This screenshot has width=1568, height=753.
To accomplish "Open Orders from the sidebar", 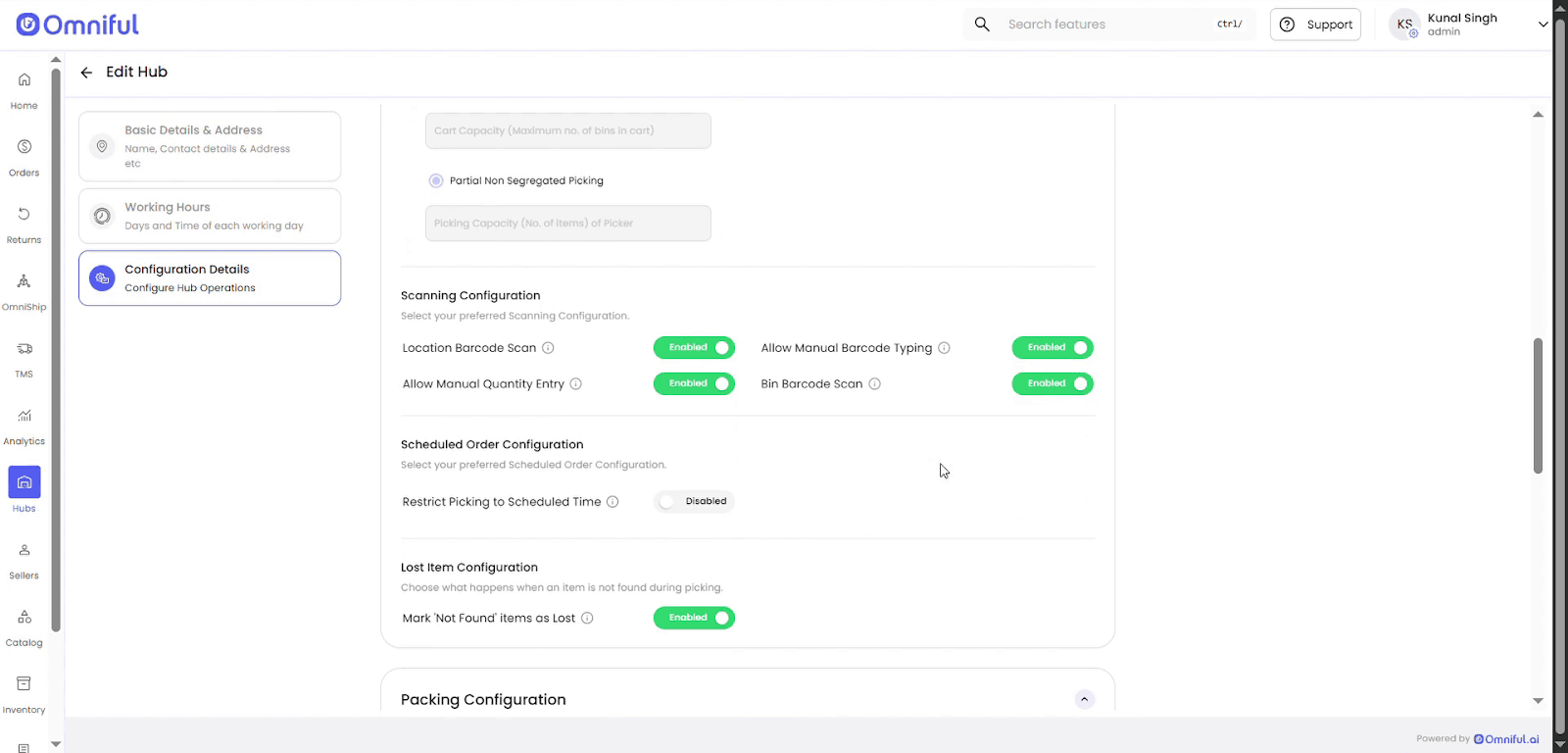I will (24, 156).
